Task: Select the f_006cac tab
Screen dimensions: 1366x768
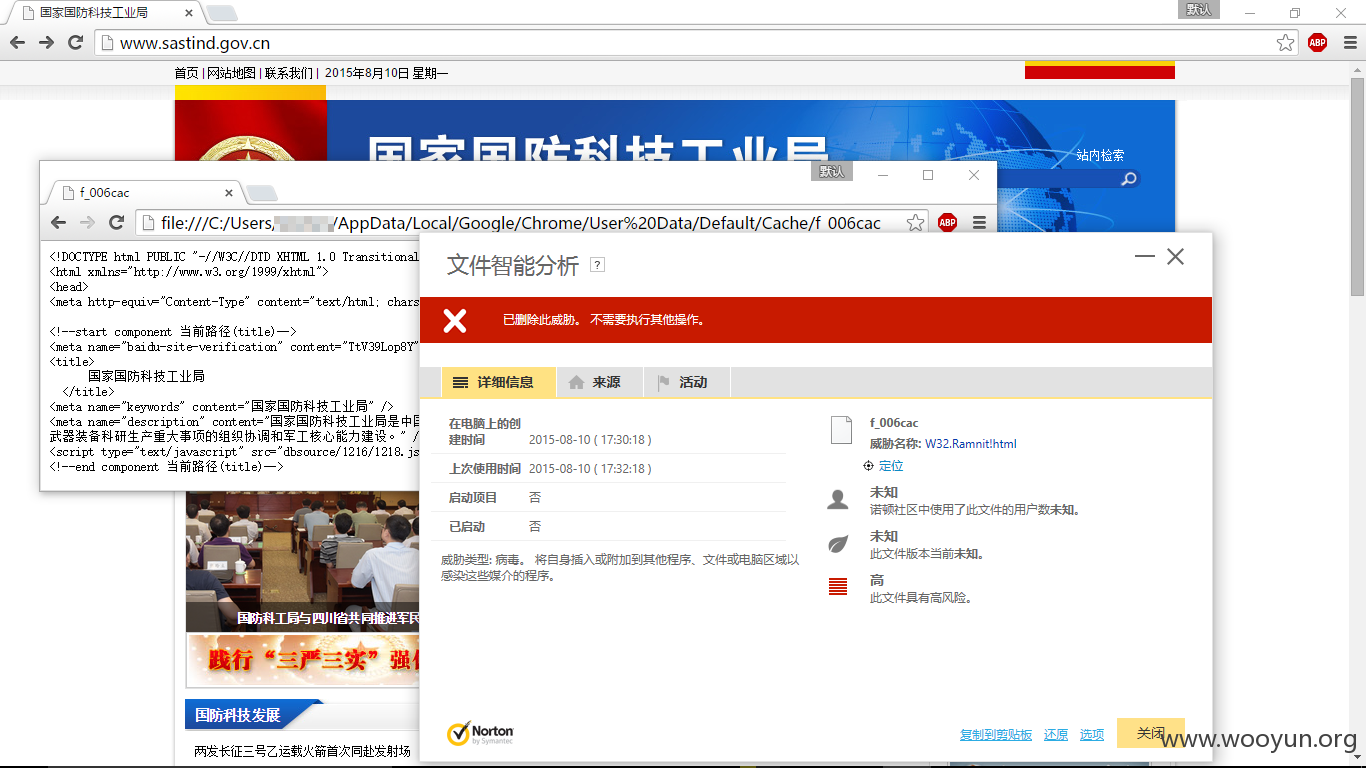Action: coord(143,193)
